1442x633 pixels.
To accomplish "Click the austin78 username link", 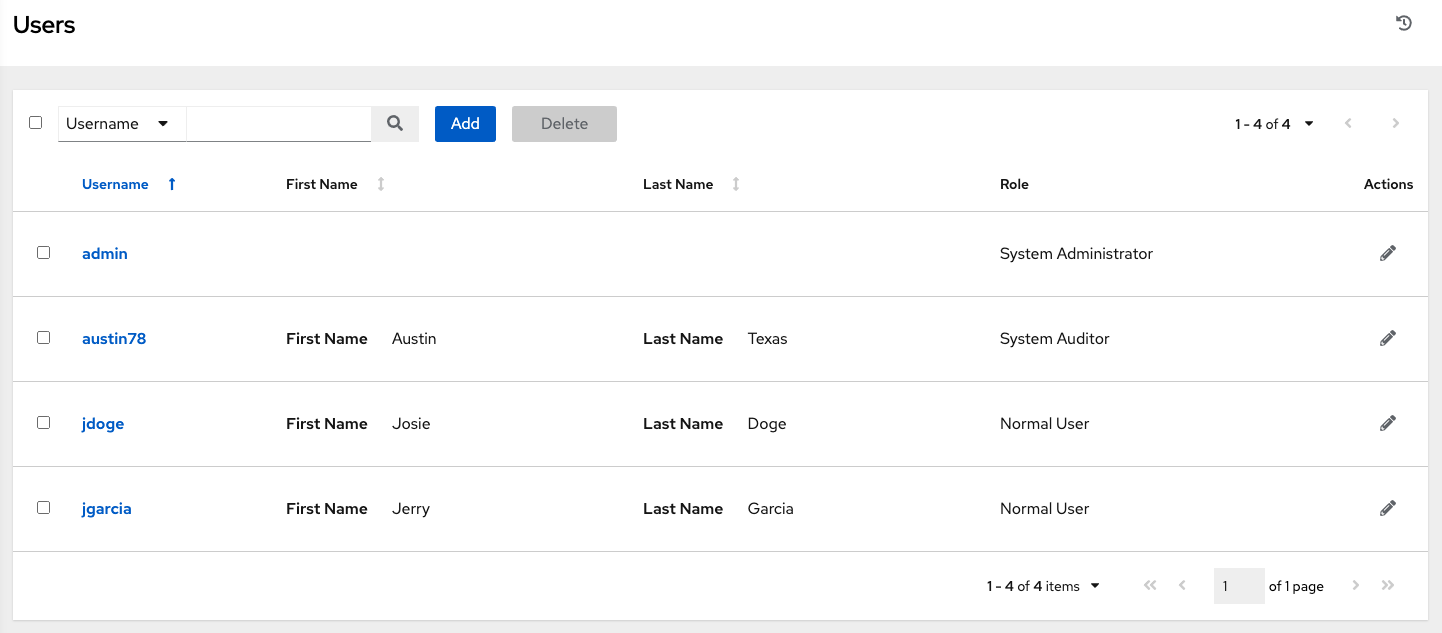I will pyautogui.click(x=114, y=339).
